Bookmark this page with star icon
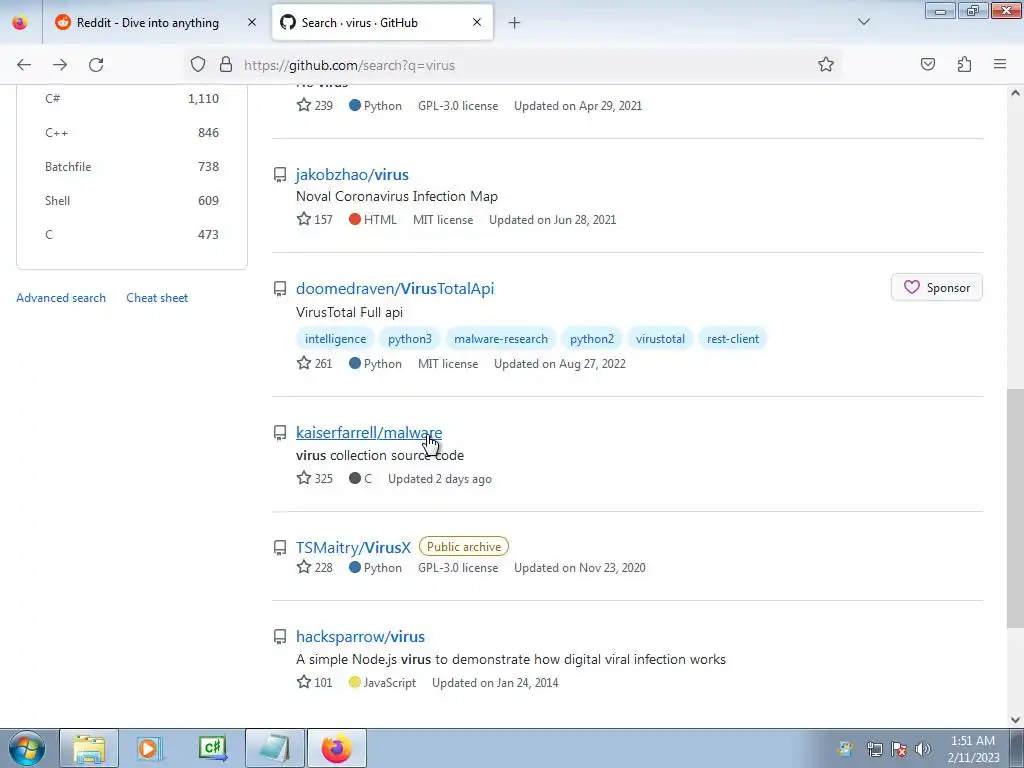This screenshot has width=1024, height=768. pos(825,65)
